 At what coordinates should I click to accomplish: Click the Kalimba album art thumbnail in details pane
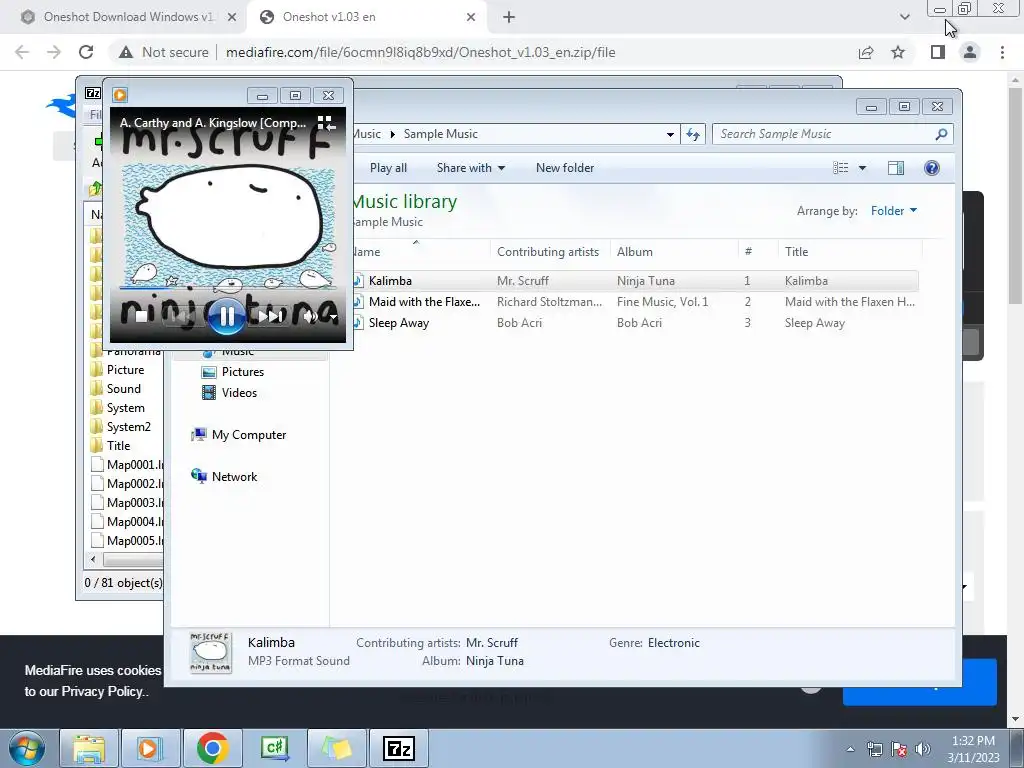210,652
